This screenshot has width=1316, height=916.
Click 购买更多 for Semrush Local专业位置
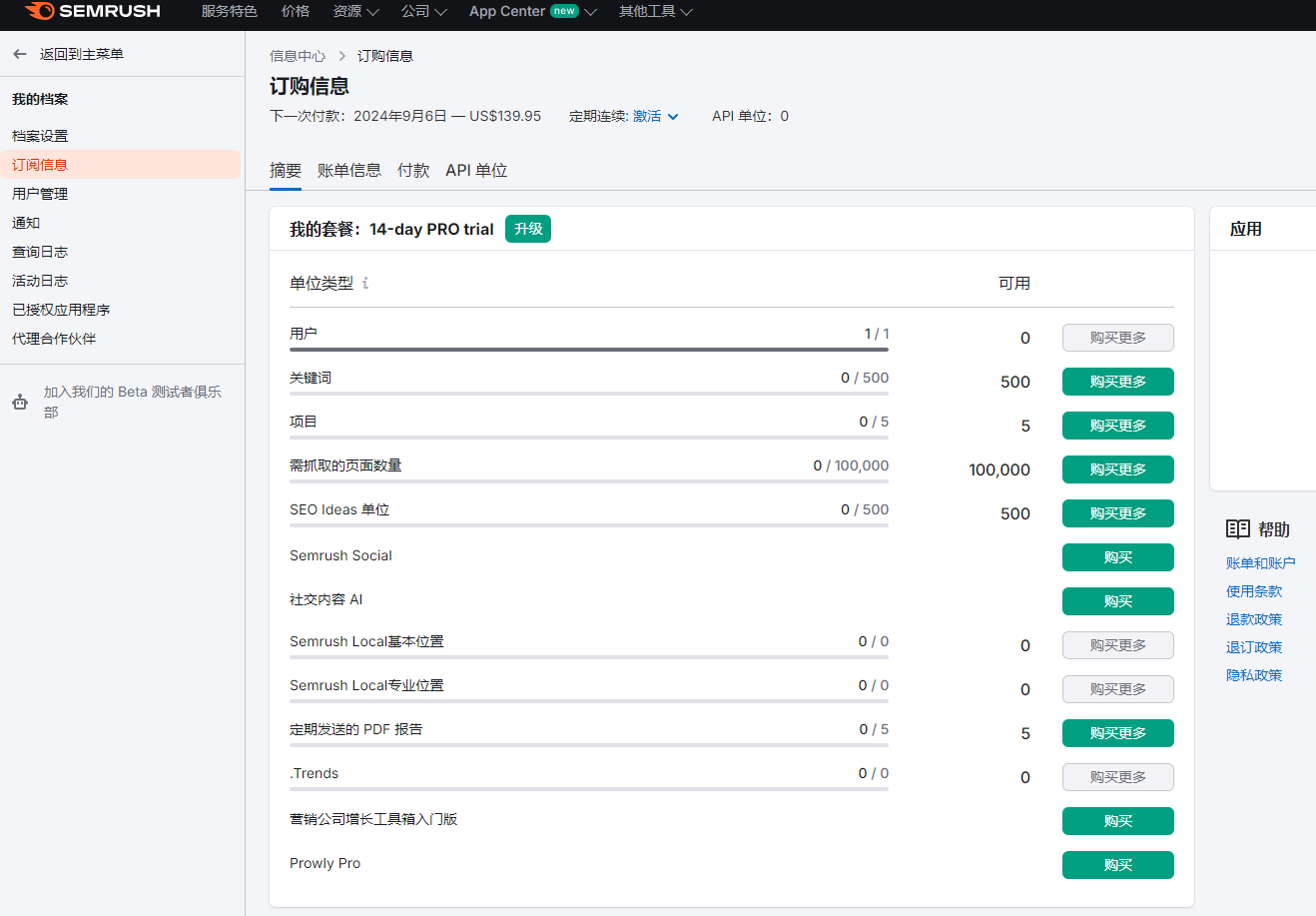click(x=1118, y=689)
